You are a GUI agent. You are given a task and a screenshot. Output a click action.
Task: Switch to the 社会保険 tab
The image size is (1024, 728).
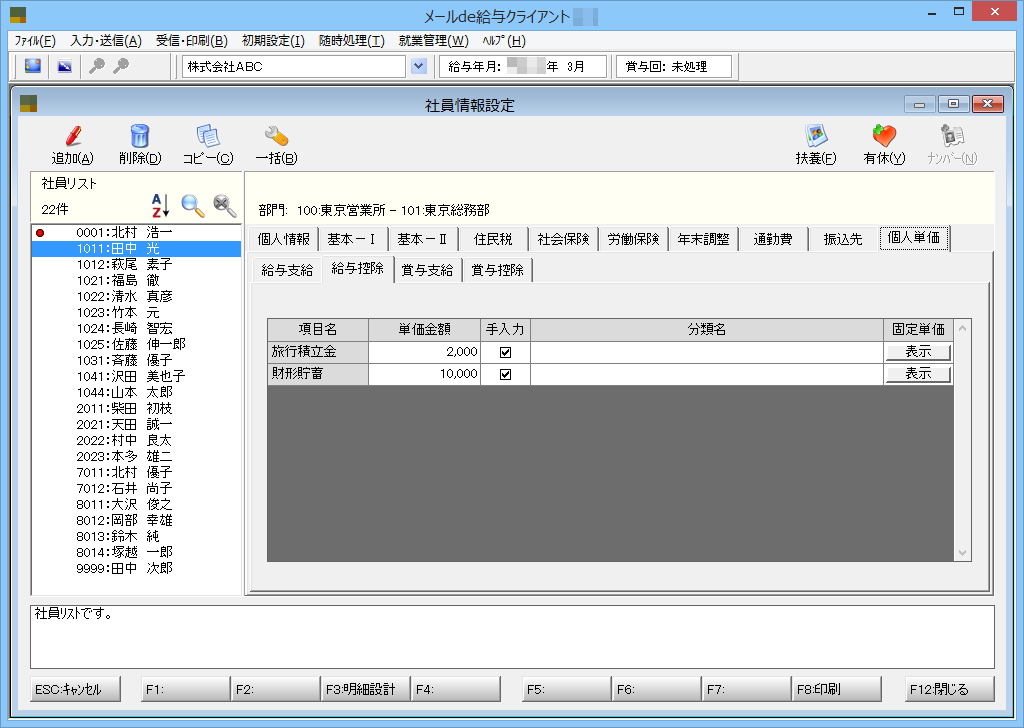click(x=563, y=239)
